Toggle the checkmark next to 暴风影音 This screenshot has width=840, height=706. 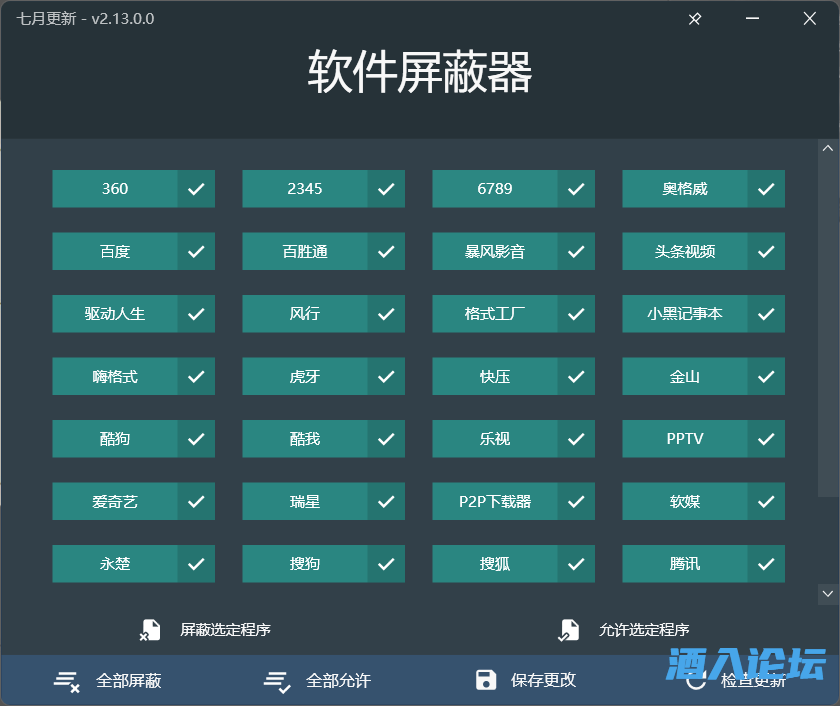[x=576, y=251]
